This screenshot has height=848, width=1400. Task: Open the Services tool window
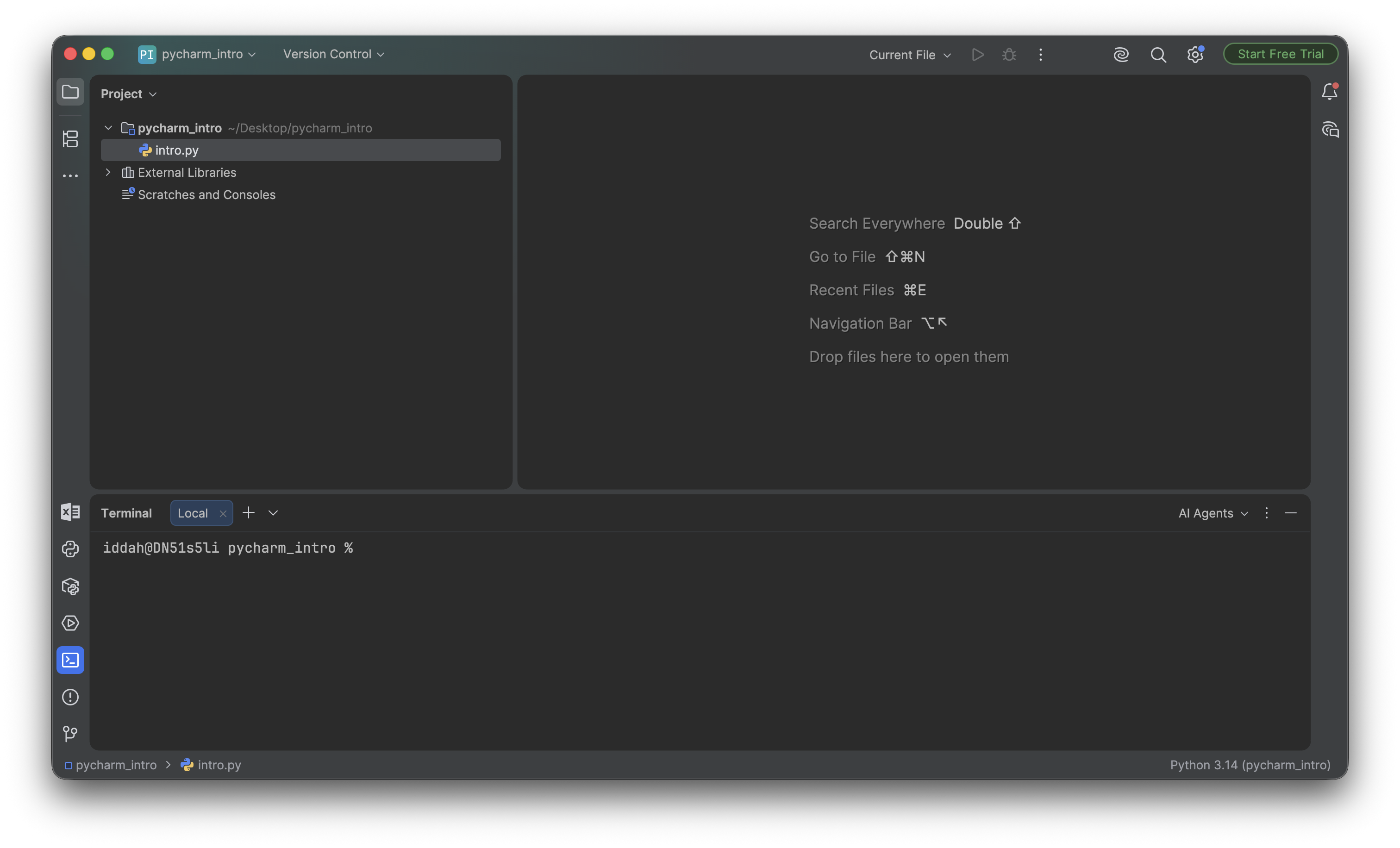[70, 623]
